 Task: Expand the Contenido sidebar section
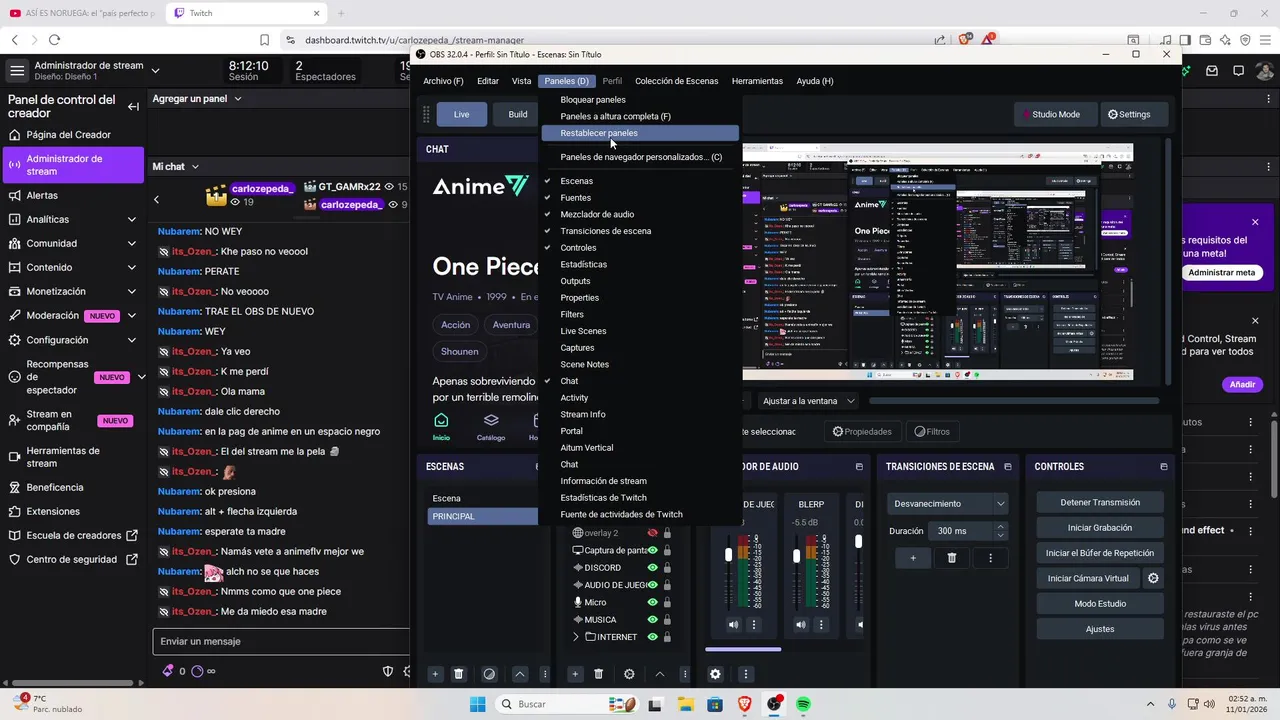point(132,267)
